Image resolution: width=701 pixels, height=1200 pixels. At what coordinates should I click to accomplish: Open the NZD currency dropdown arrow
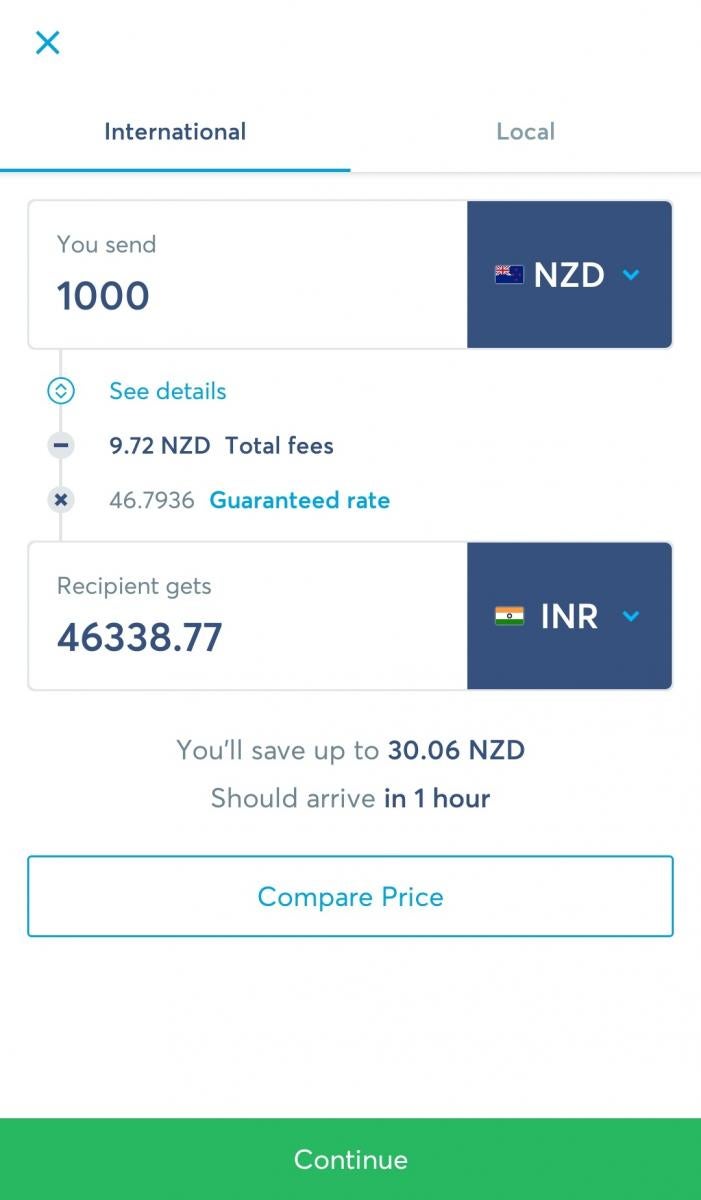(631, 275)
